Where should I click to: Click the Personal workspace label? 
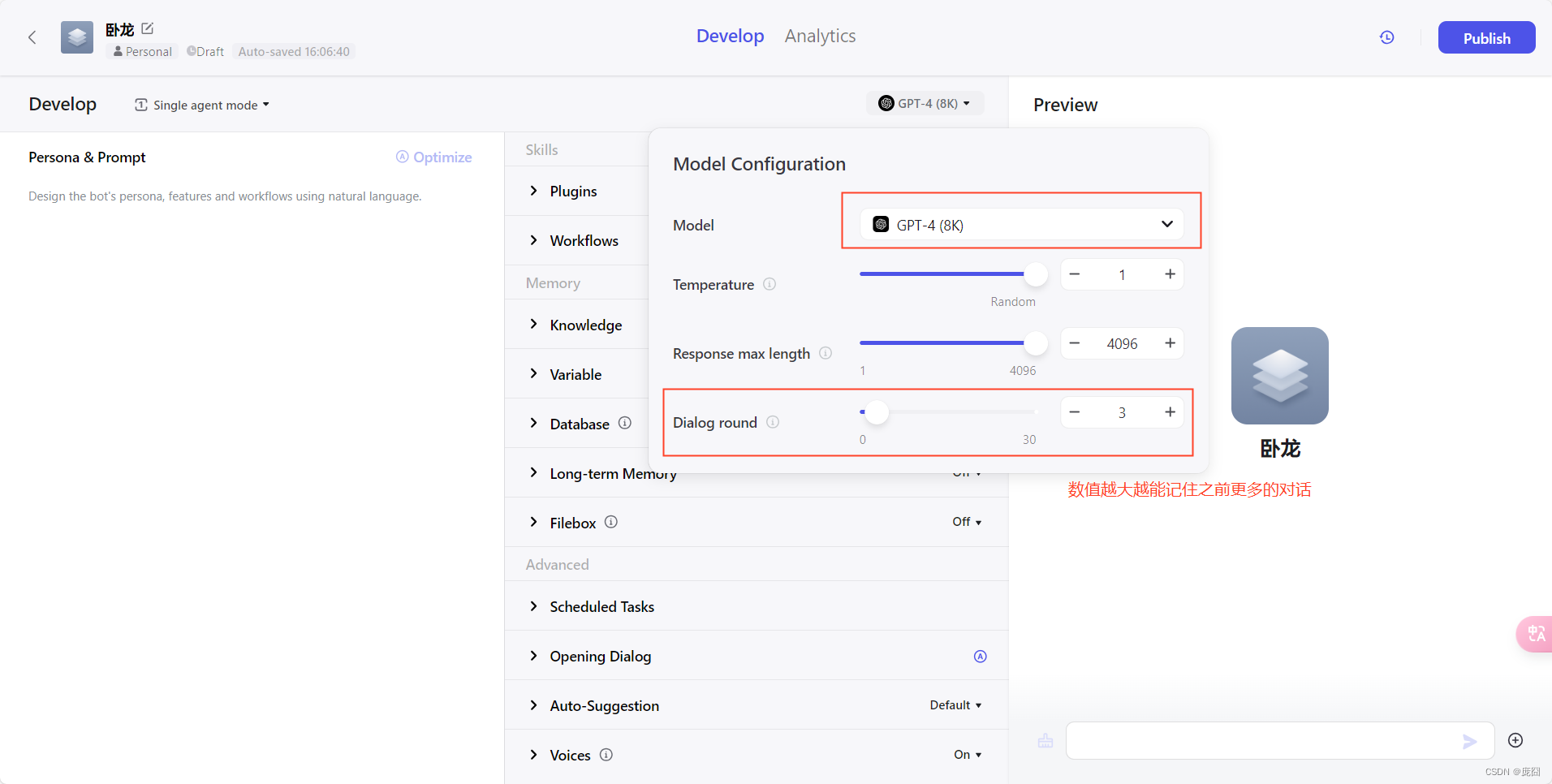(143, 52)
